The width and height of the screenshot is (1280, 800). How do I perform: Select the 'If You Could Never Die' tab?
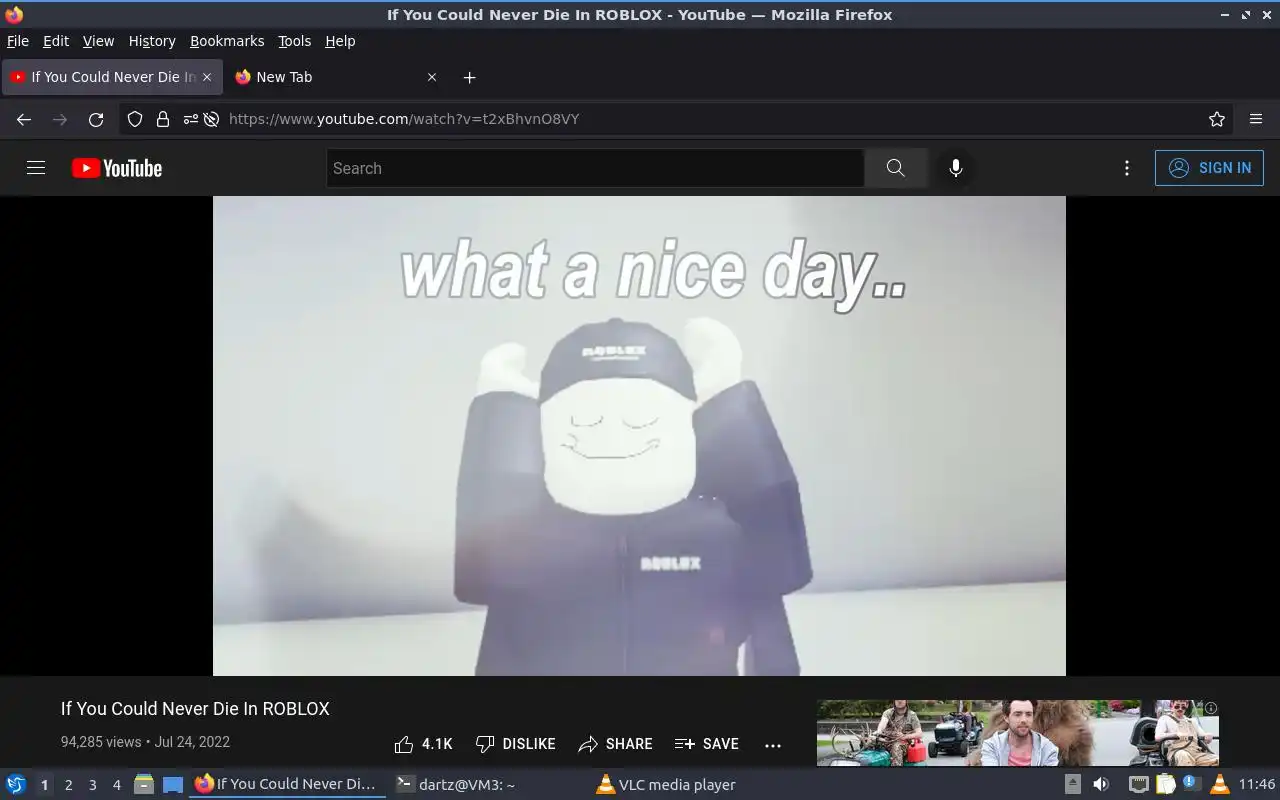pos(112,77)
